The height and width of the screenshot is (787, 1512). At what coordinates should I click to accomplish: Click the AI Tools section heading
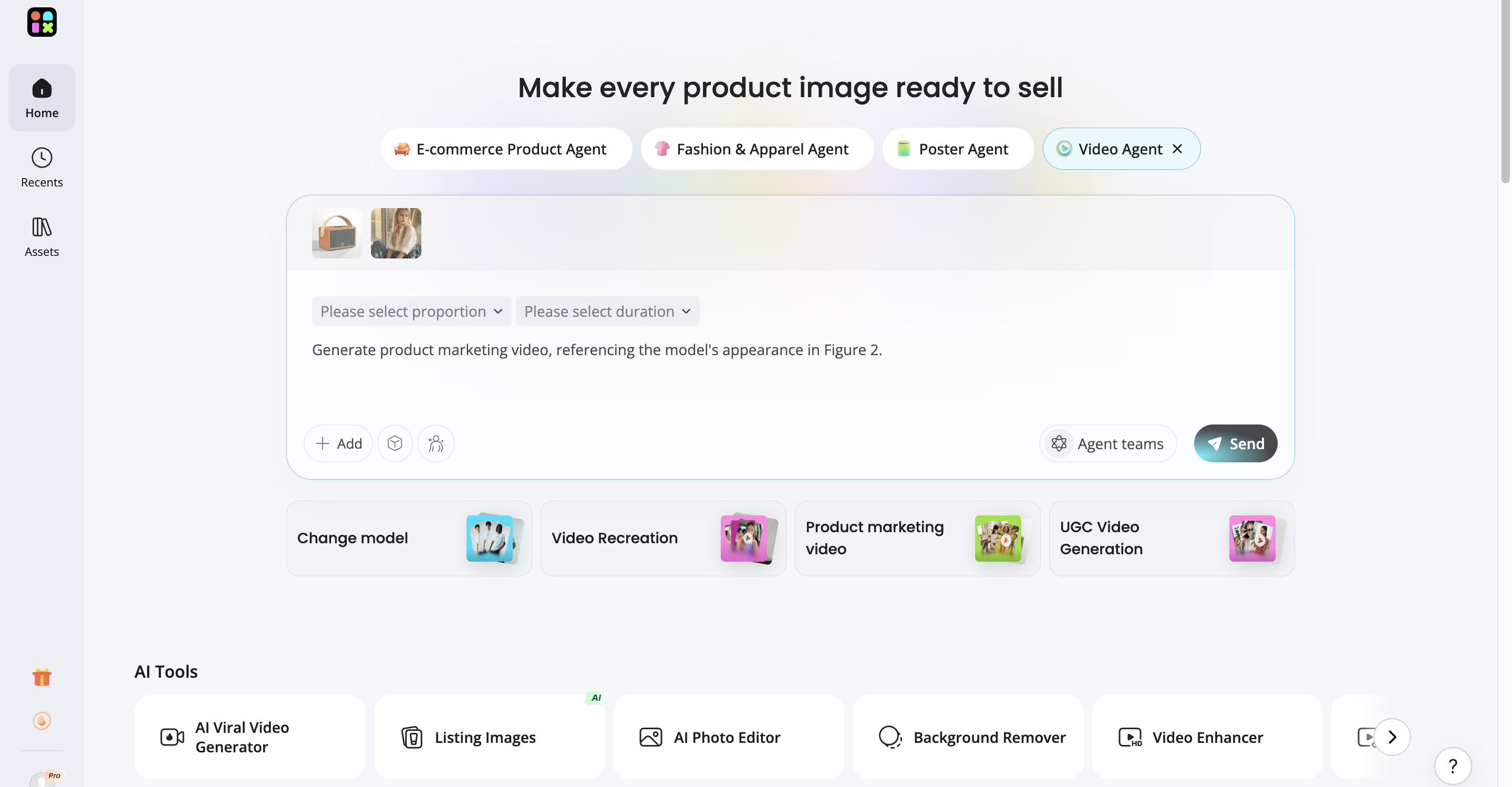(166, 671)
